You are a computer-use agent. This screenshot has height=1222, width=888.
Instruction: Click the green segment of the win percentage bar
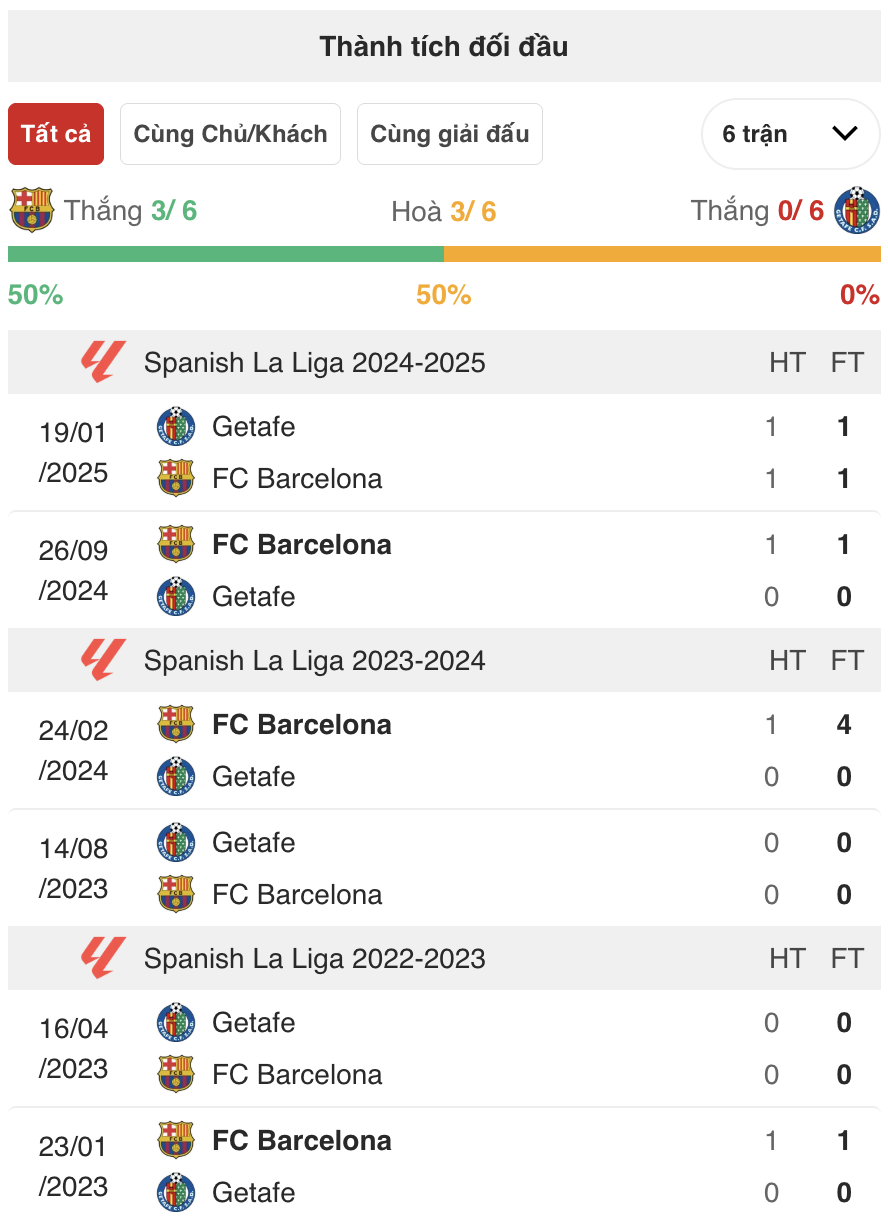point(225,254)
